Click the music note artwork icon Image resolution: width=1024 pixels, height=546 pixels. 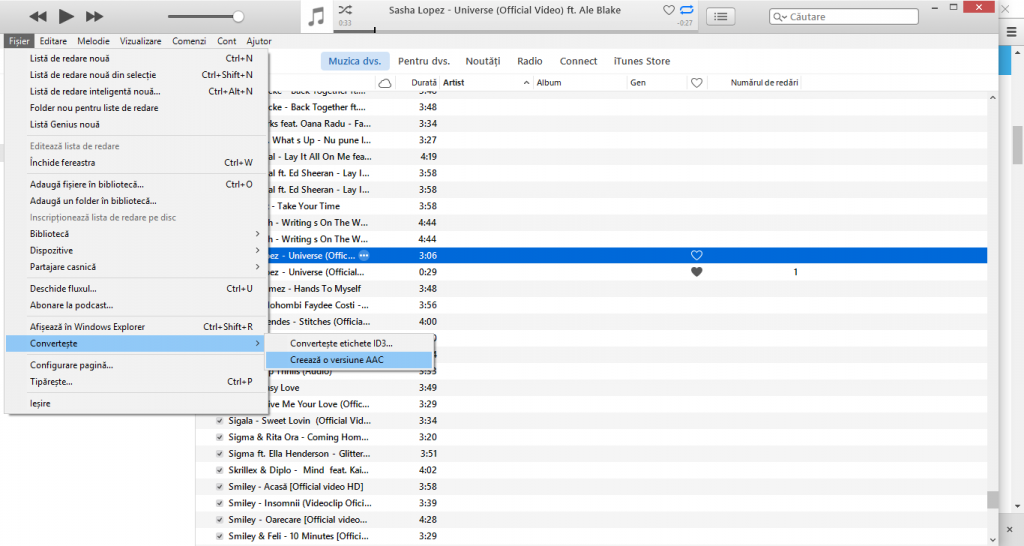(x=317, y=16)
